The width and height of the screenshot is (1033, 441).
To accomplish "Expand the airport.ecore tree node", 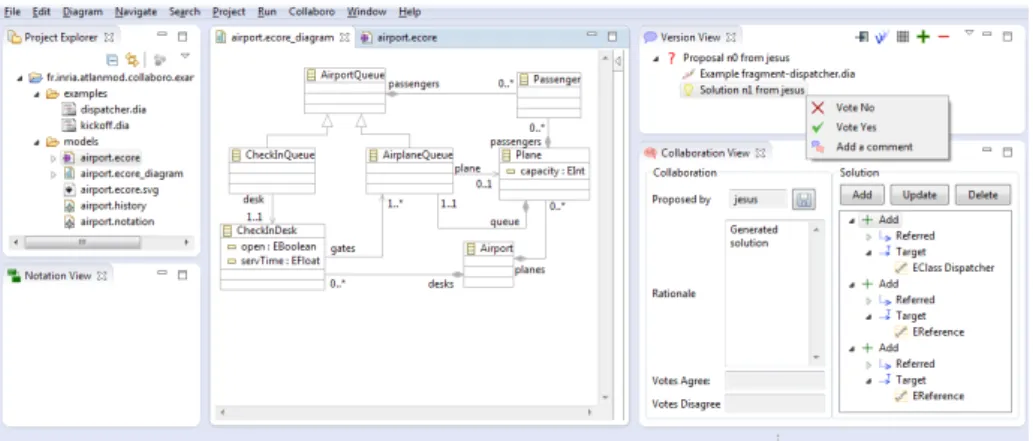I will pos(53,158).
